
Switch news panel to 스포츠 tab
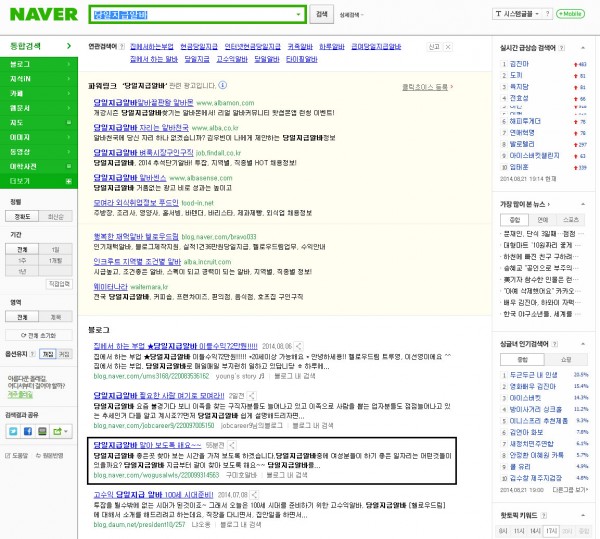pos(571,220)
